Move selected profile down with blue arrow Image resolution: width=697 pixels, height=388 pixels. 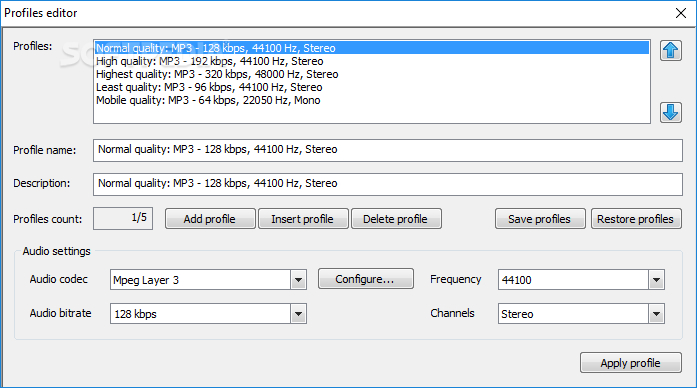670,112
